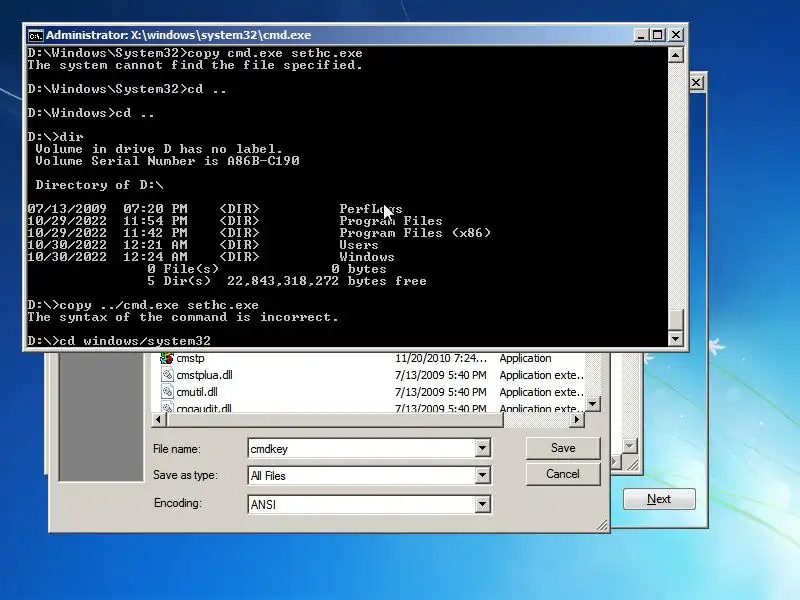Select the cmutil.dll file name
This screenshot has width=800, height=600.
coord(197,392)
